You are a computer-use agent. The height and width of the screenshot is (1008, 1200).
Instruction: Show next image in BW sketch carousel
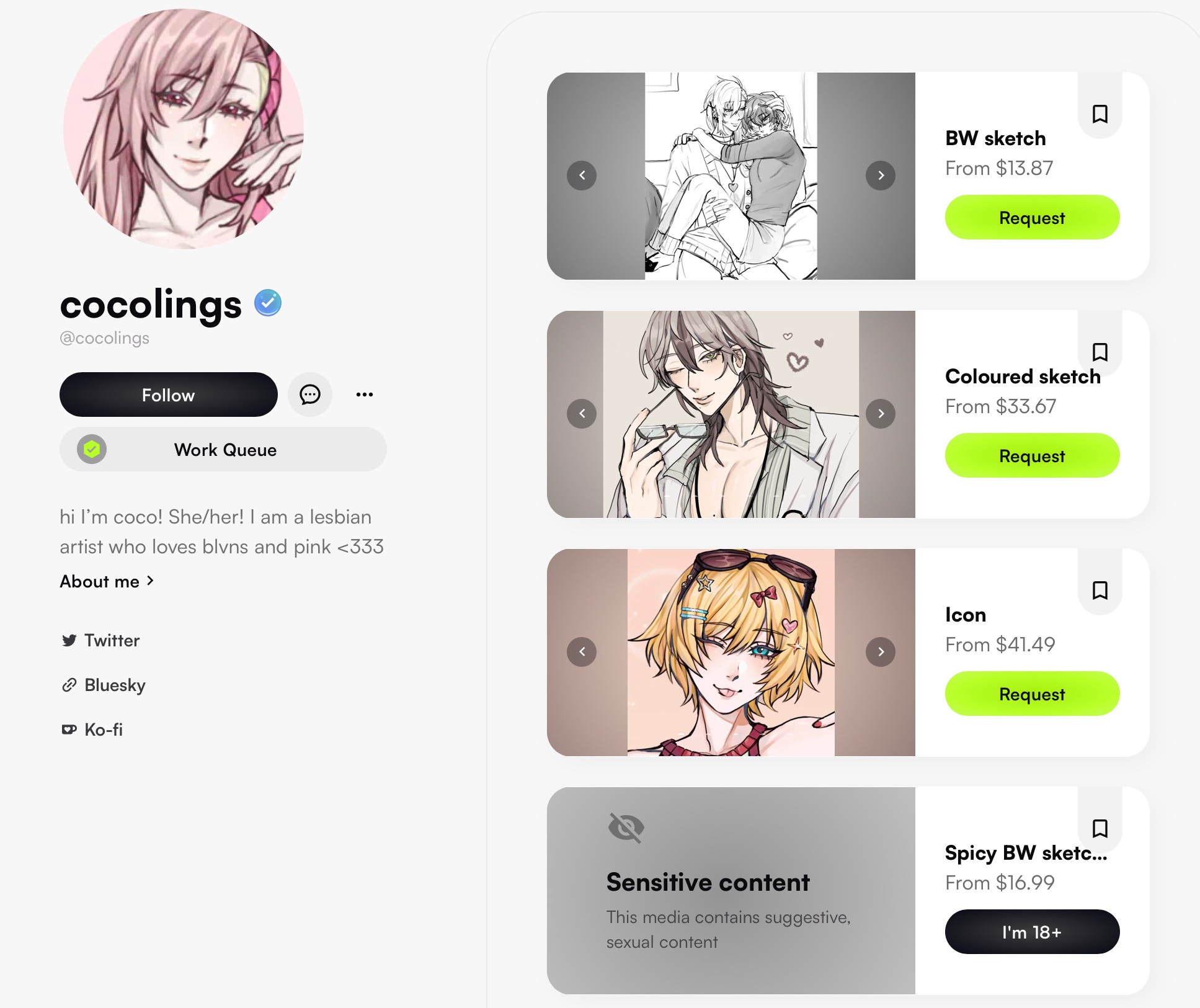click(881, 176)
